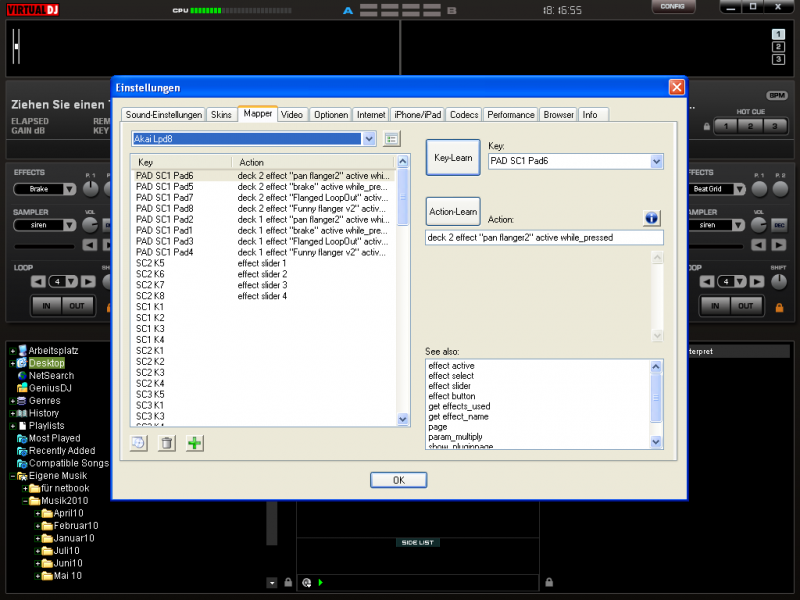Click the Key-Learn button

(x=453, y=158)
